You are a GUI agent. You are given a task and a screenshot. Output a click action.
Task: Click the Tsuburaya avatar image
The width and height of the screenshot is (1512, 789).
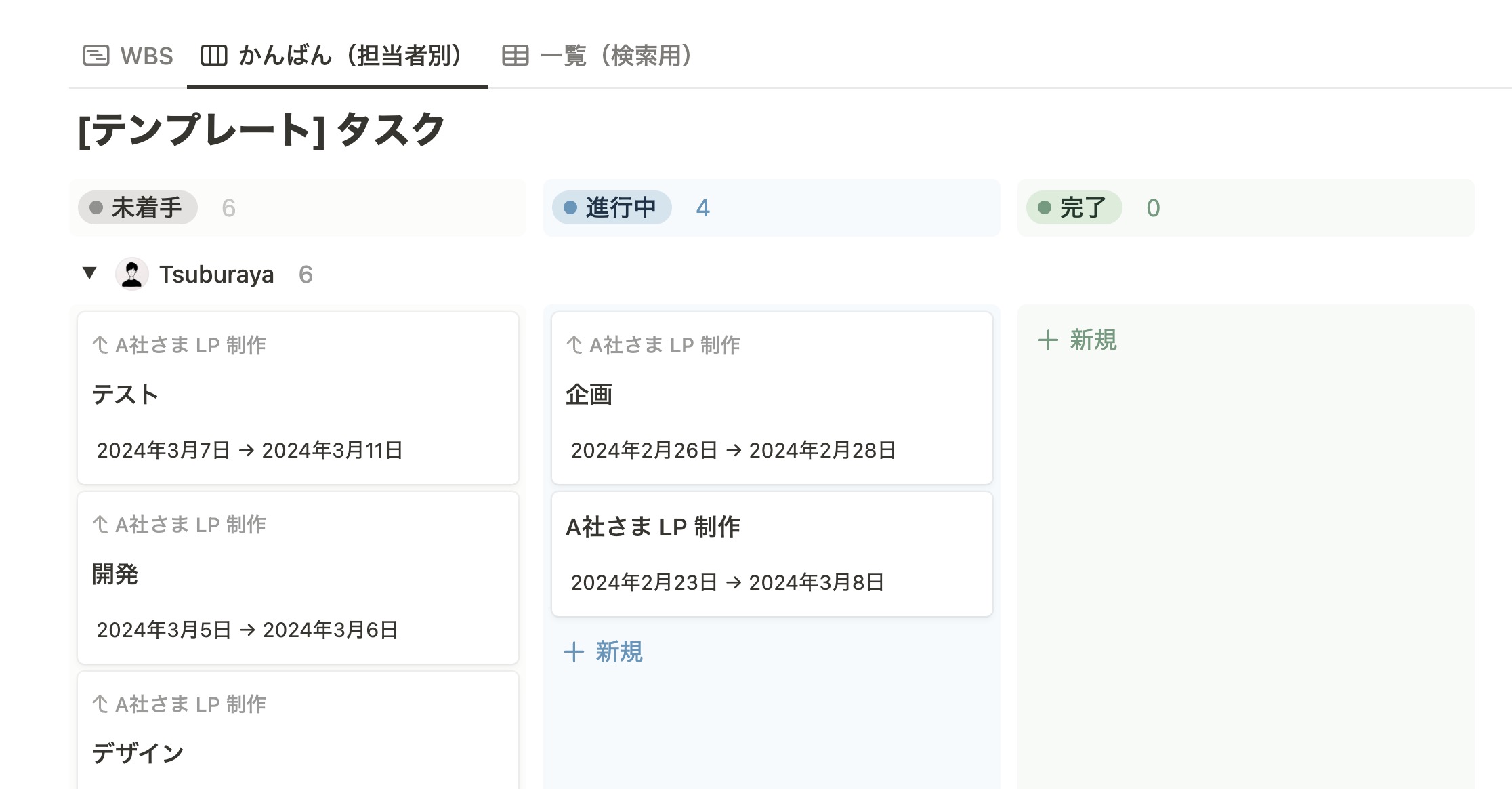(131, 274)
